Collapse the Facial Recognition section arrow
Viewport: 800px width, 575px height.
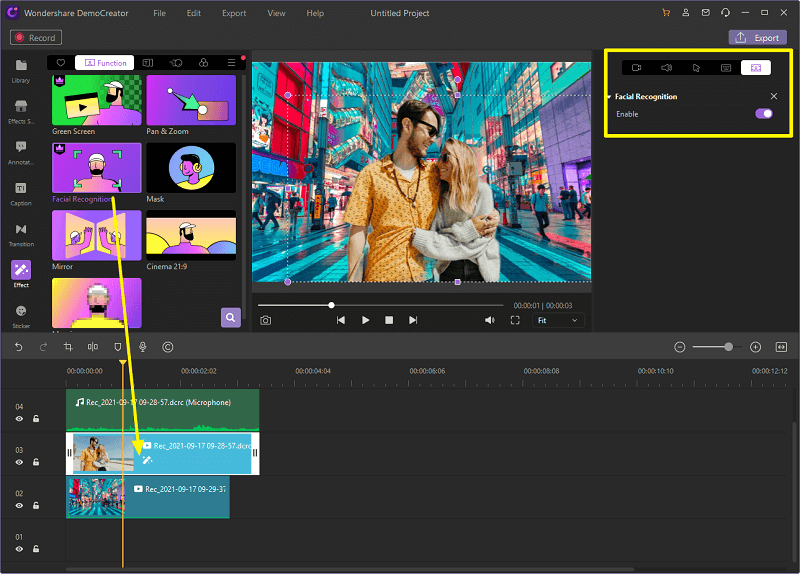click(609, 97)
